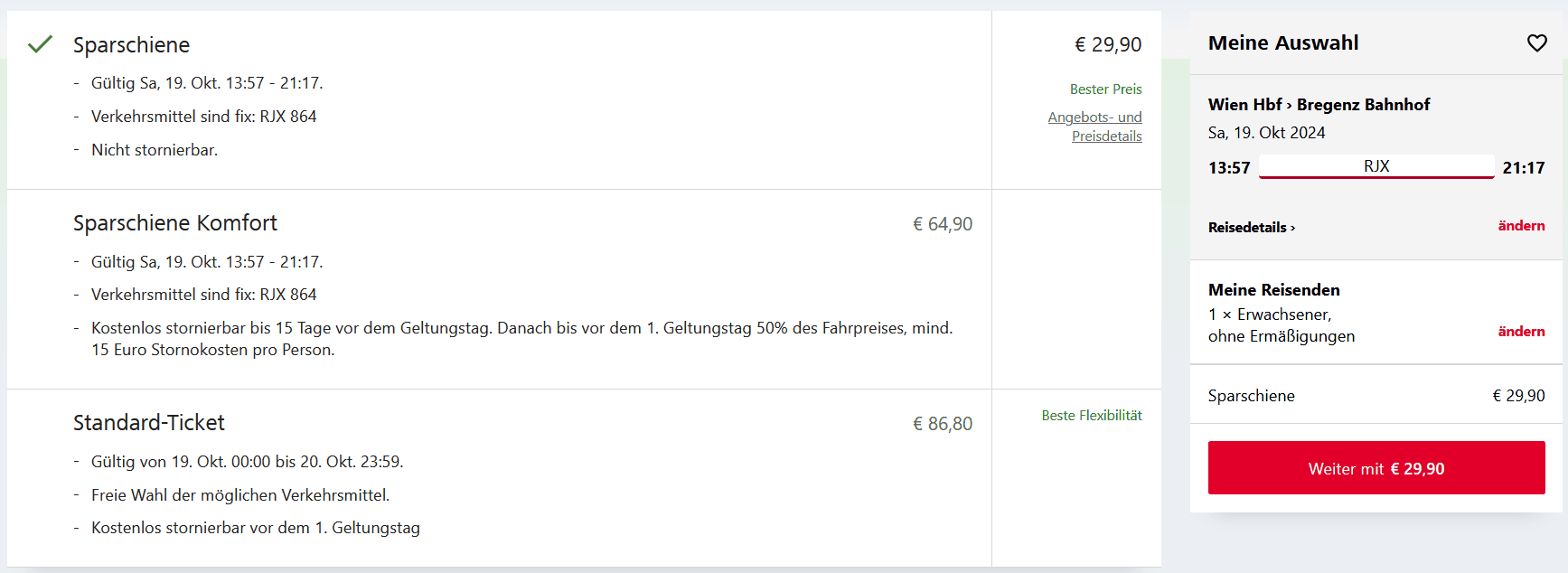Viewport: 1568px width, 573px height.
Task: Click the Wien Hbf › Bregenz Bahnhof route
Action: coord(1319,105)
